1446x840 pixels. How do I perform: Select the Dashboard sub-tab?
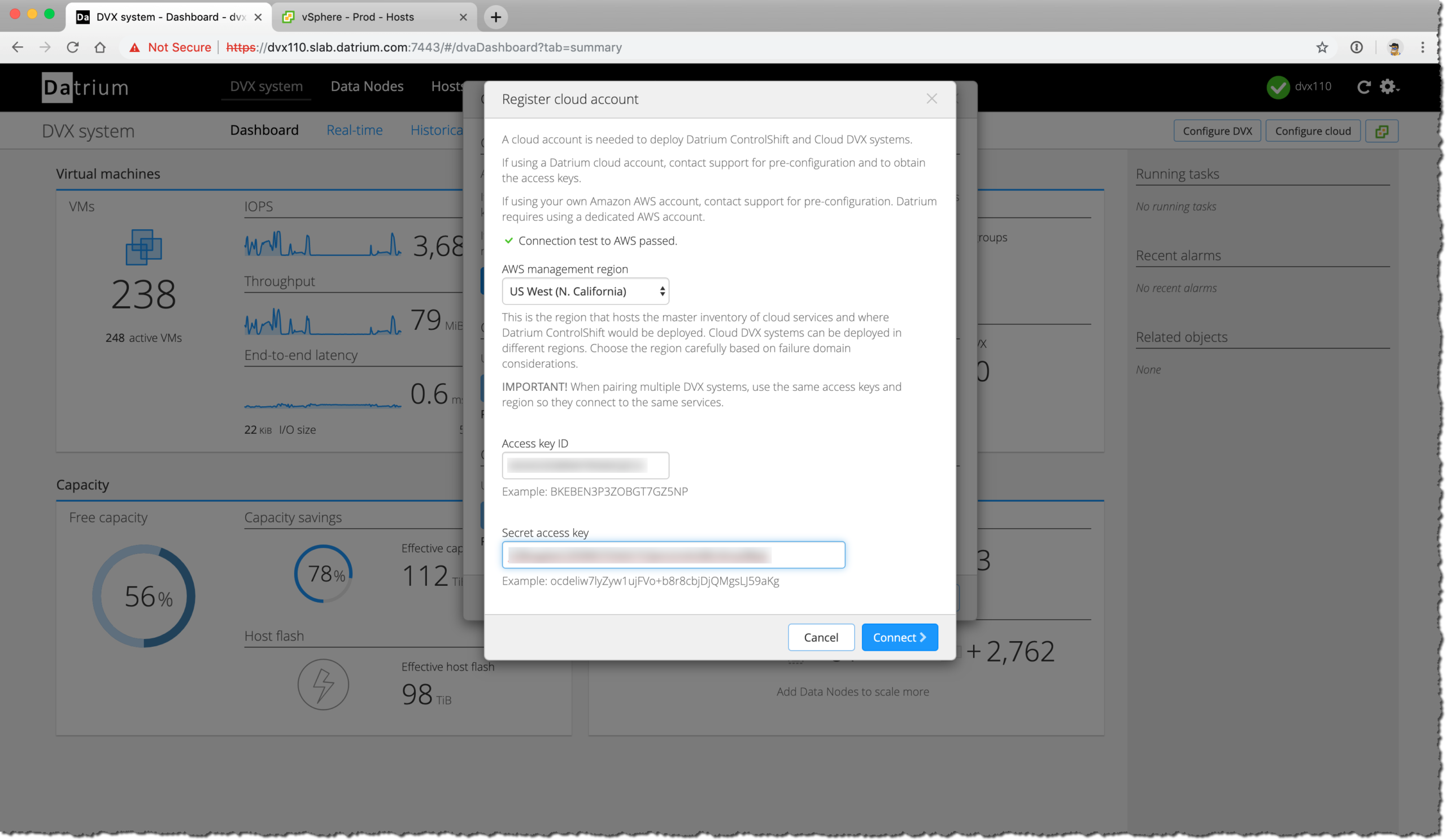[264, 130]
